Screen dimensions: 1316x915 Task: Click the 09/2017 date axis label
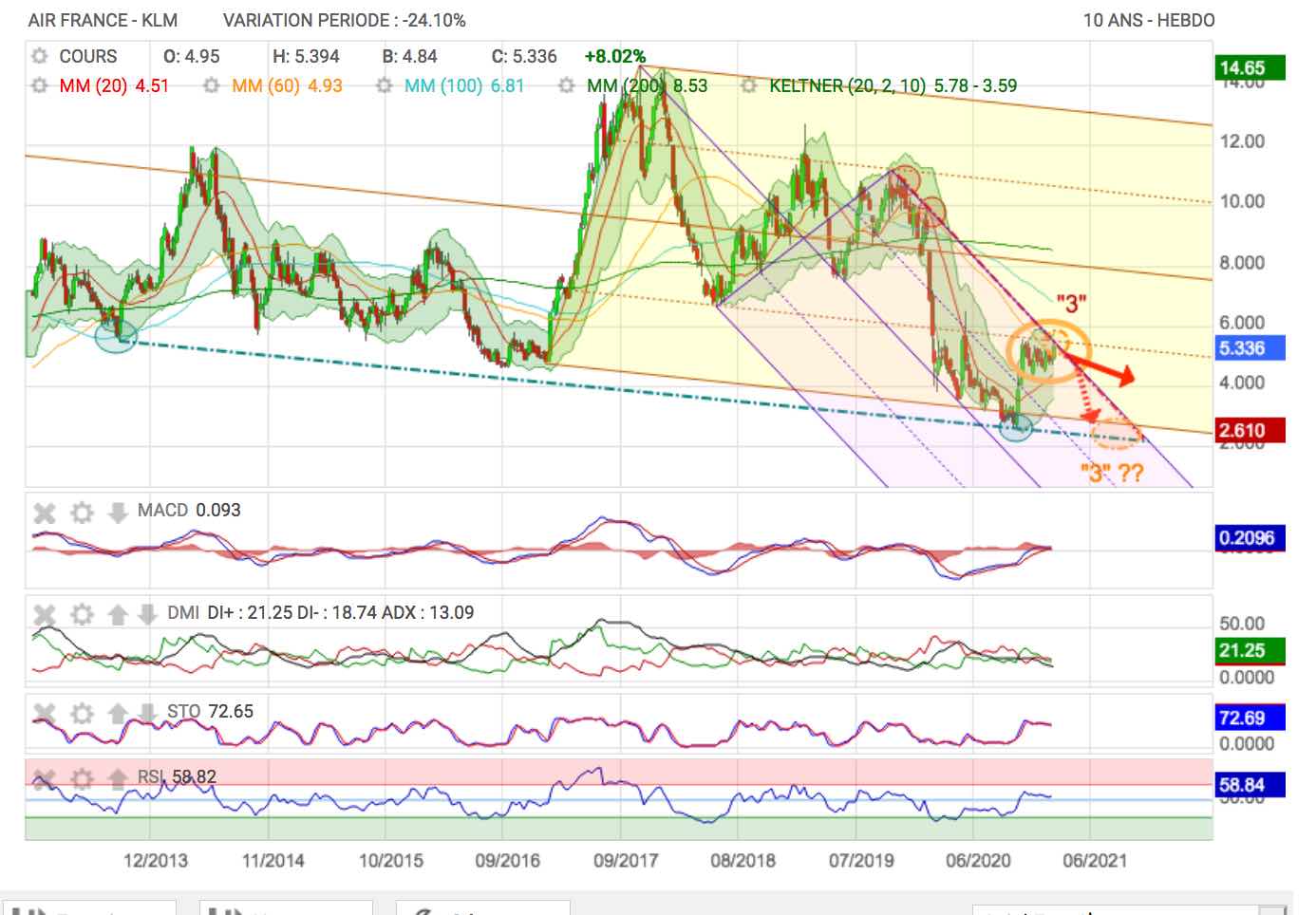pos(626,861)
